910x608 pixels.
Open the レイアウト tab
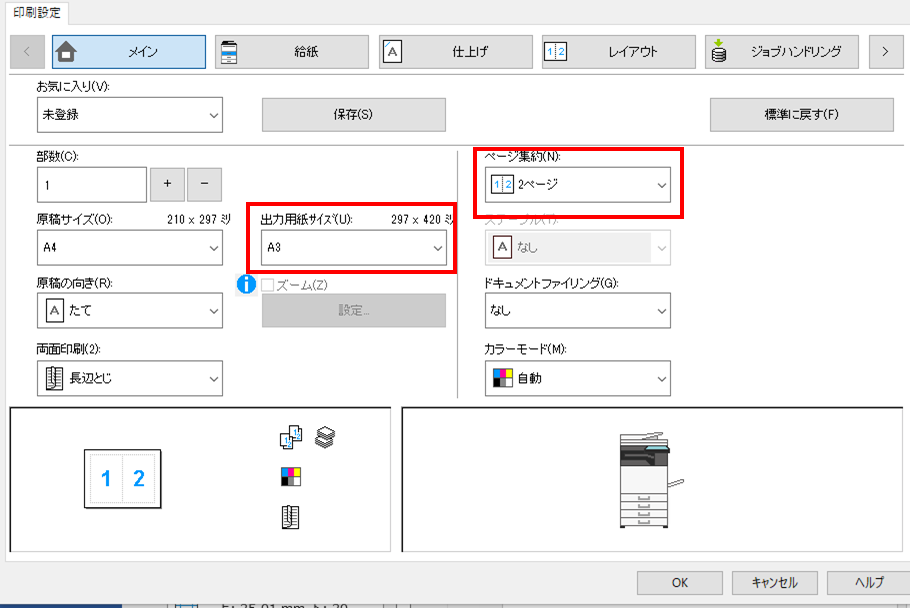pyautogui.click(x=618, y=52)
